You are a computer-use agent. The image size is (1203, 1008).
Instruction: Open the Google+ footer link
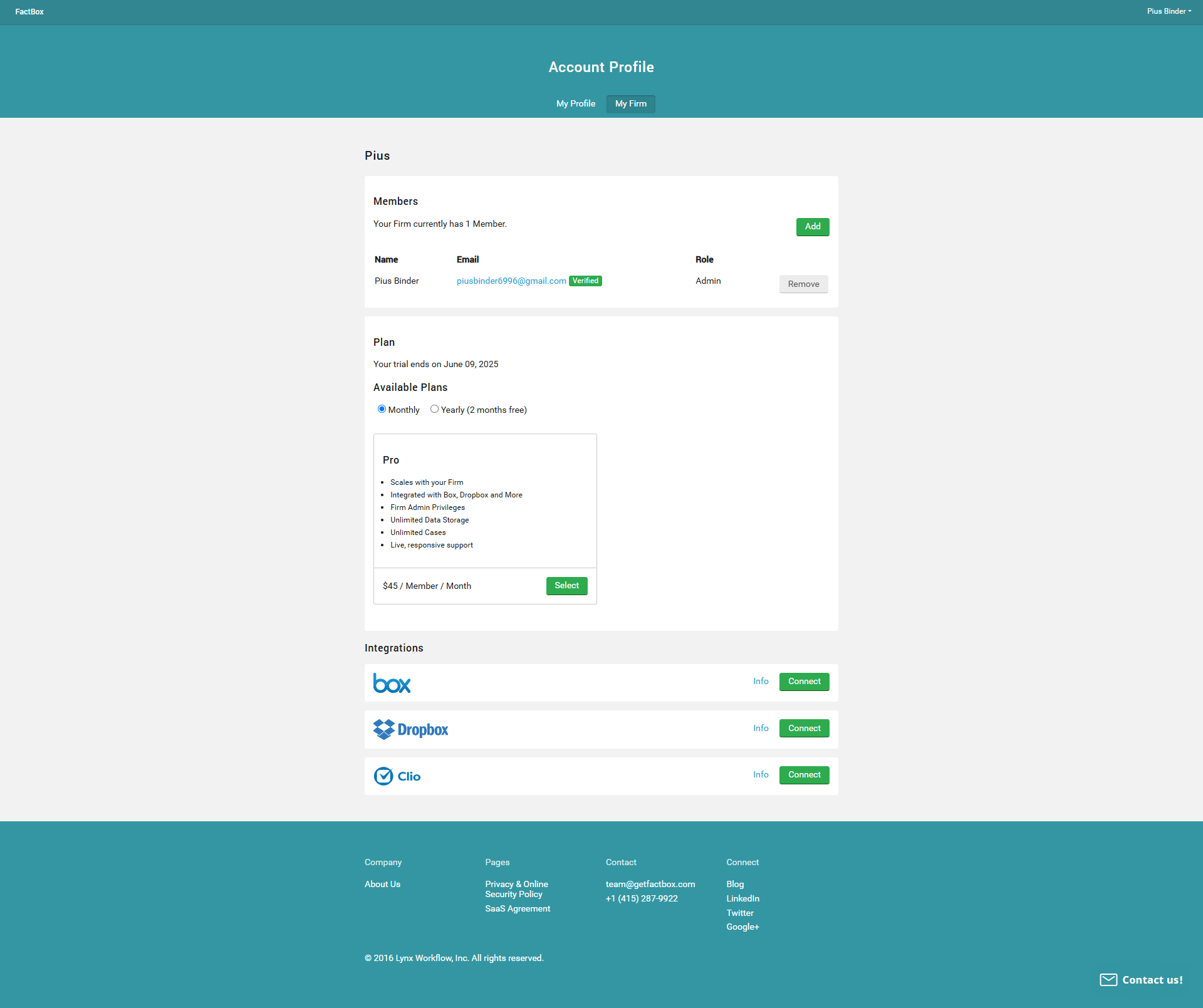742,927
